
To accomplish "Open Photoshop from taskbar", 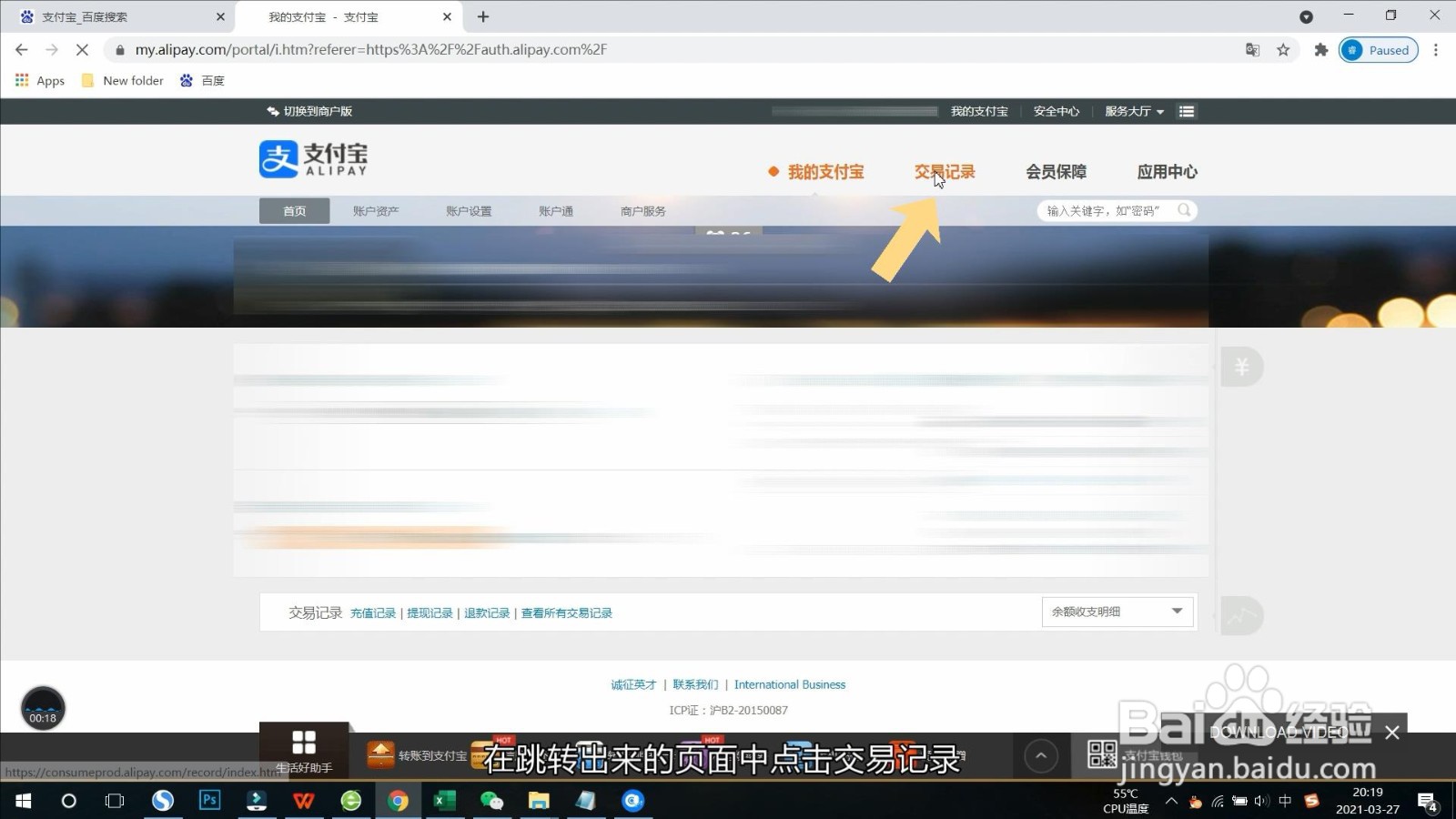I will [x=209, y=800].
